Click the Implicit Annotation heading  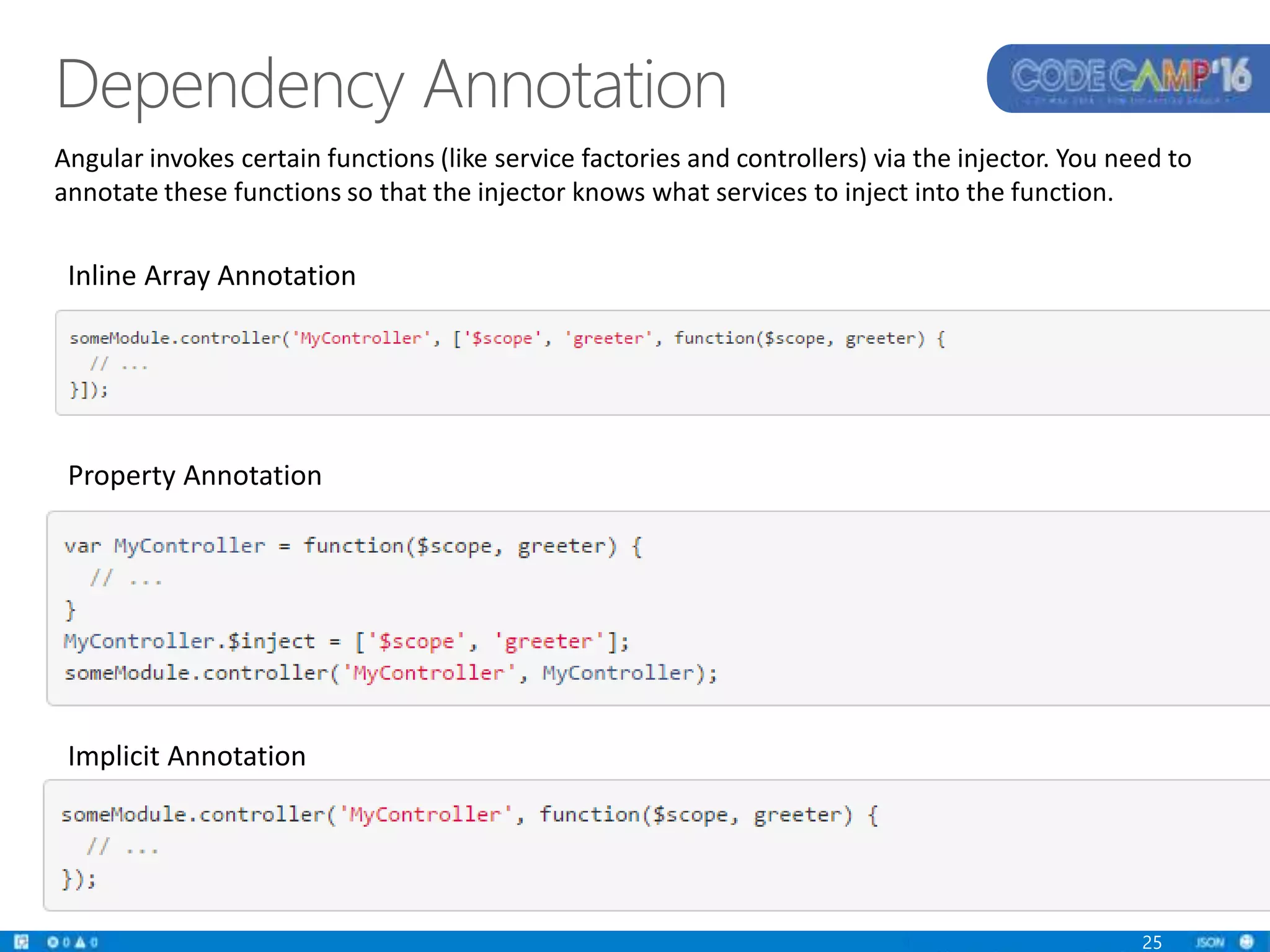coord(187,756)
